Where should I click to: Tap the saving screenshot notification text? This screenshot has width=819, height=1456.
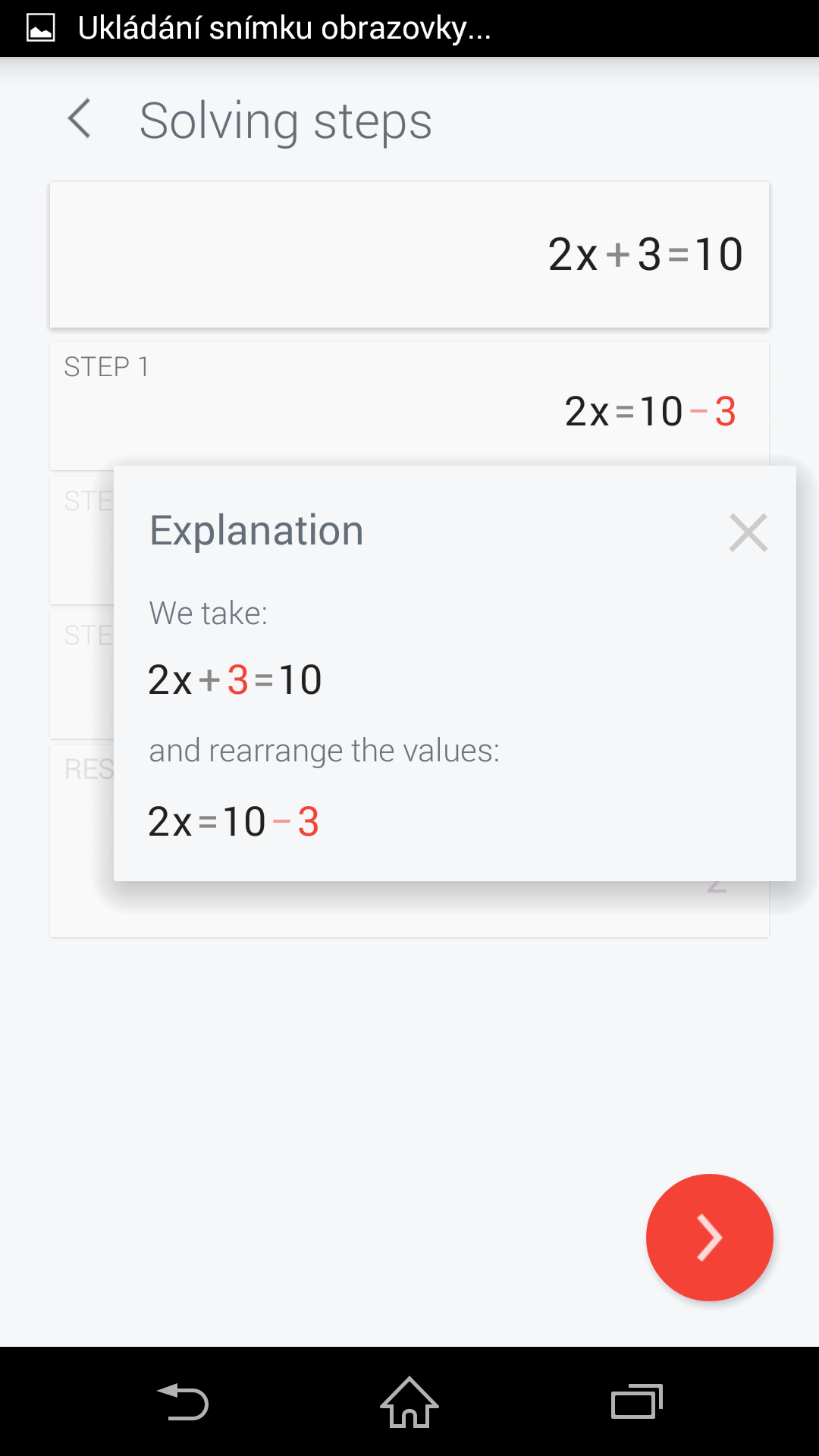click(284, 28)
